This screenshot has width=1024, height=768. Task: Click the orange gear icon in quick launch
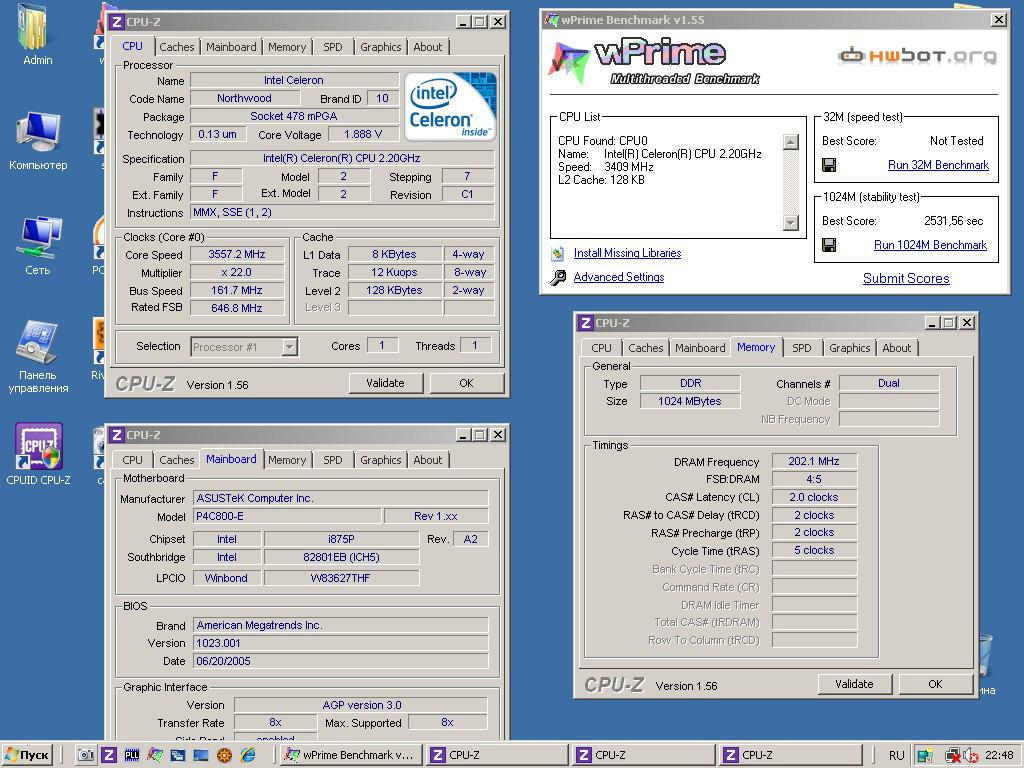pos(224,756)
